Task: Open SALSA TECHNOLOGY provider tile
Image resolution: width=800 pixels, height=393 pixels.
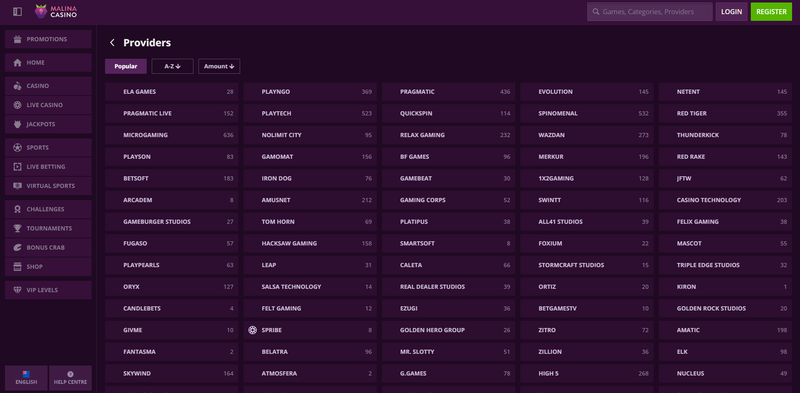Action: coord(310,287)
